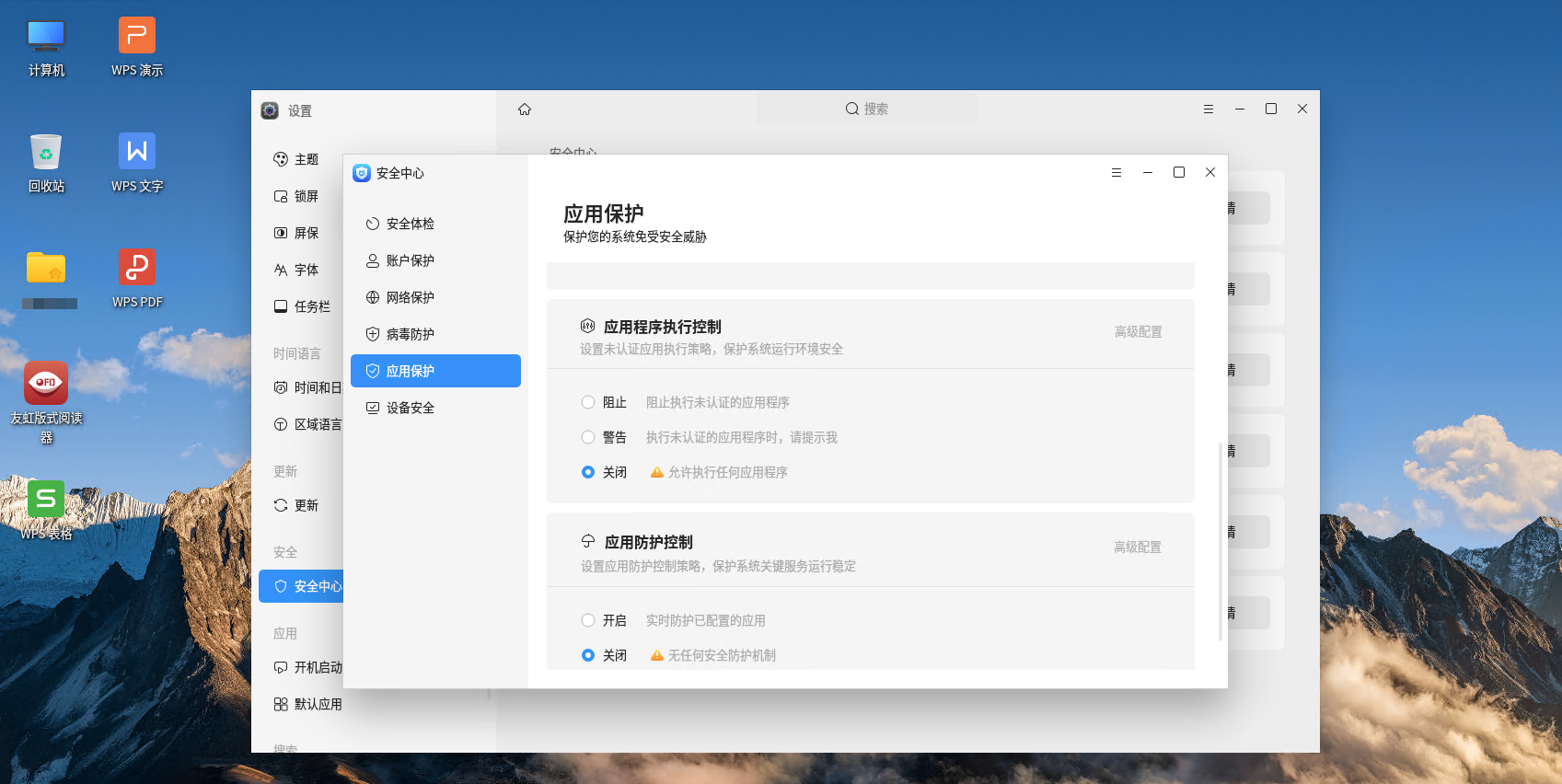Image resolution: width=1562 pixels, height=784 pixels.
Task: Click the home icon in Settings
Action: pyautogui.click(x=525, y=110)
